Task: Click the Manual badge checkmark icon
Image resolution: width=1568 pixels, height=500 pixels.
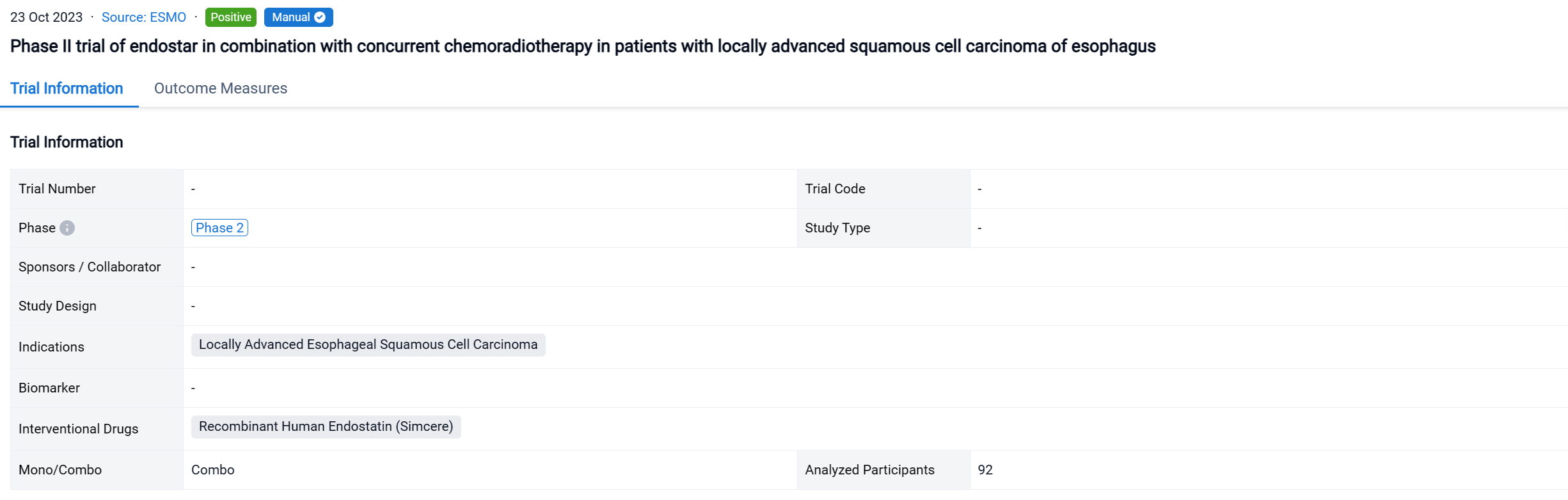Action: tap(320, 17)
